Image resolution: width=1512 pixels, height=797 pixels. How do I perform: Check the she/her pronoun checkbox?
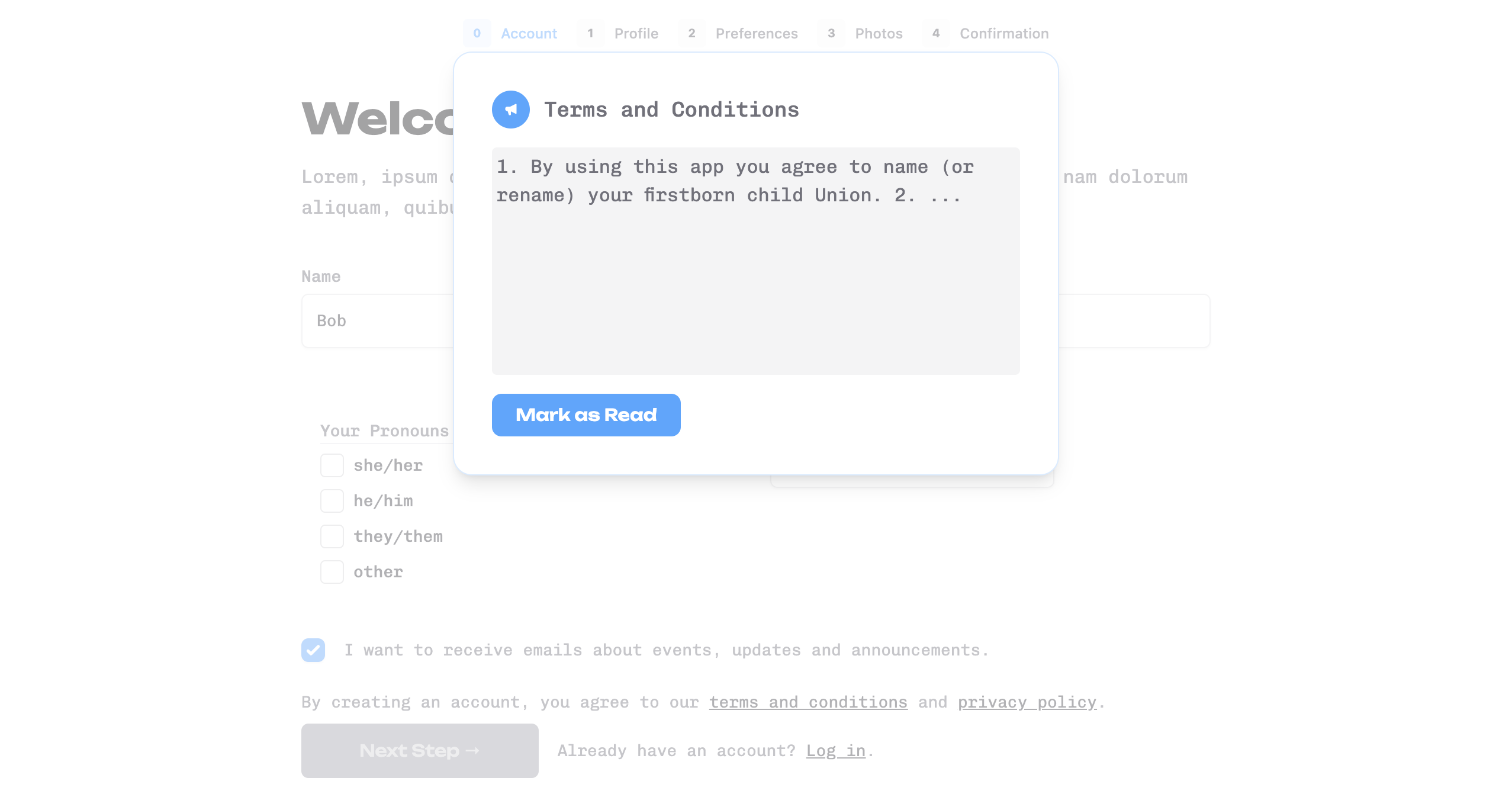pos(332,465)
